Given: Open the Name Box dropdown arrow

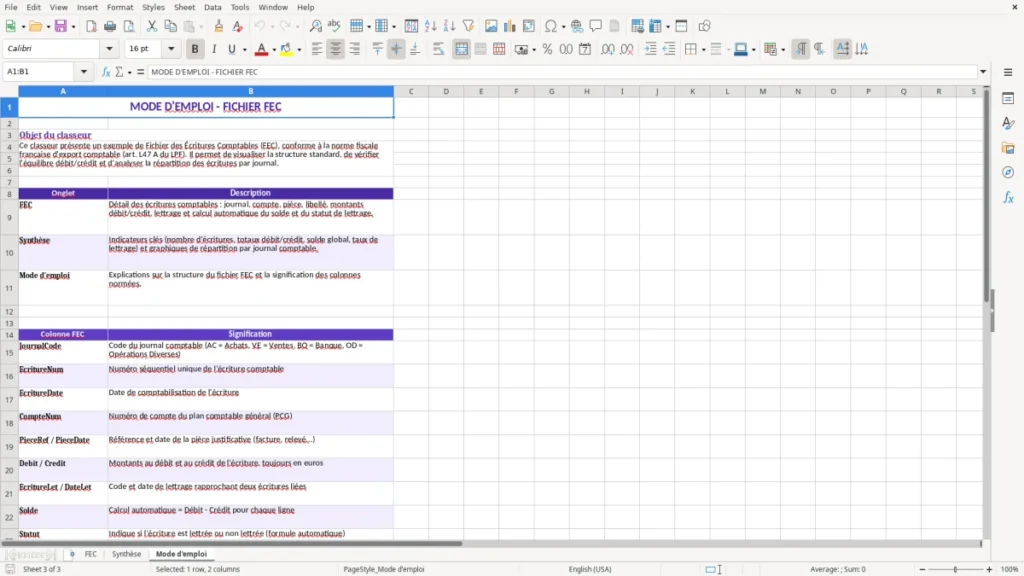Looking at the screenshot, I should [x=84, y=72].
